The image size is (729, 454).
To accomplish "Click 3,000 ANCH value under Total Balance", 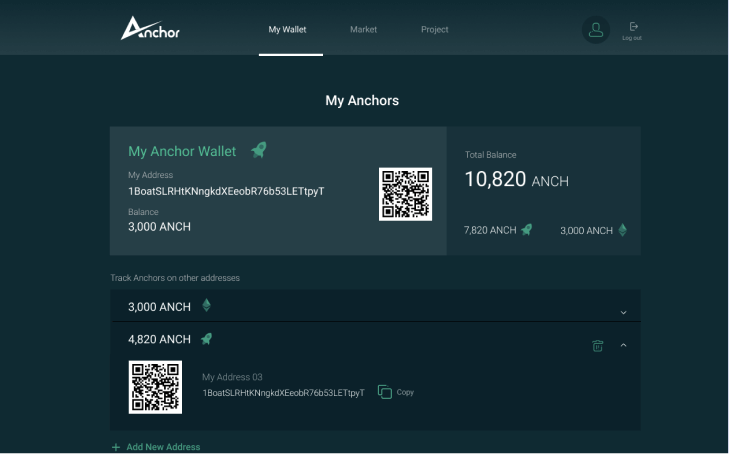I will click(x=586, y=230).
